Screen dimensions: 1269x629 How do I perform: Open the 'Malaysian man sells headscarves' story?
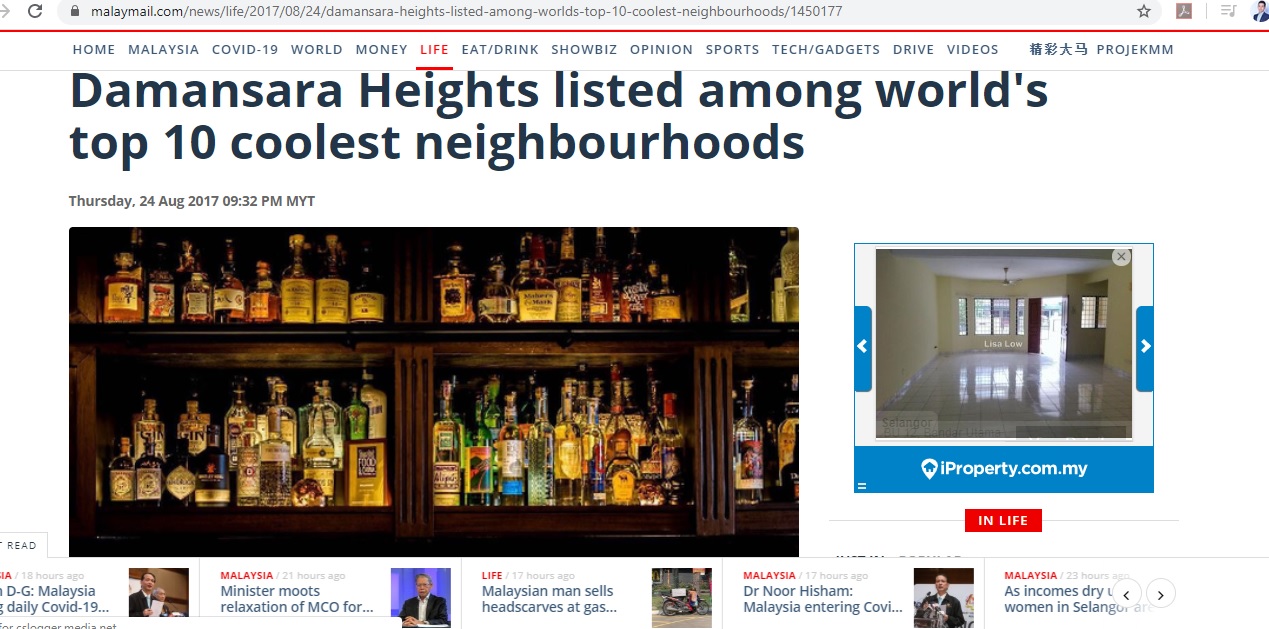click(x=548, y=599)
